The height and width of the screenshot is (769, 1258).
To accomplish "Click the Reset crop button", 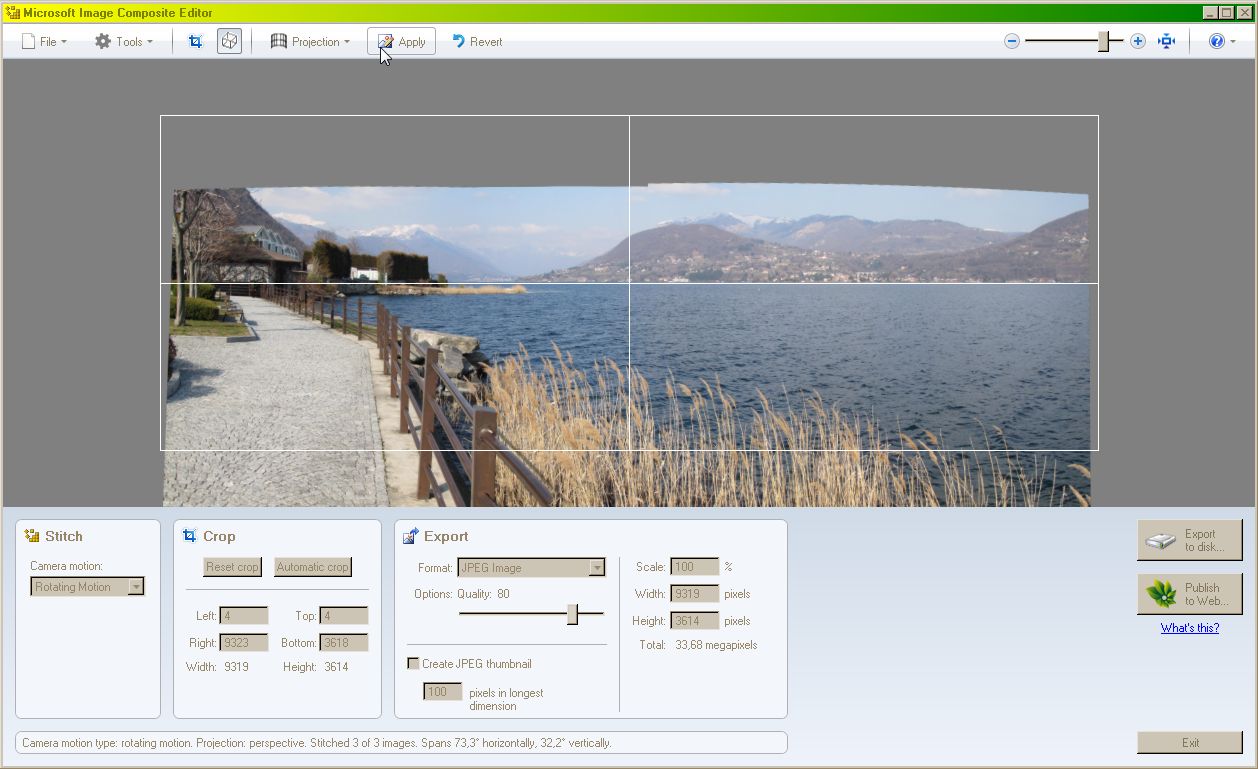I will (x=232, y=567).
